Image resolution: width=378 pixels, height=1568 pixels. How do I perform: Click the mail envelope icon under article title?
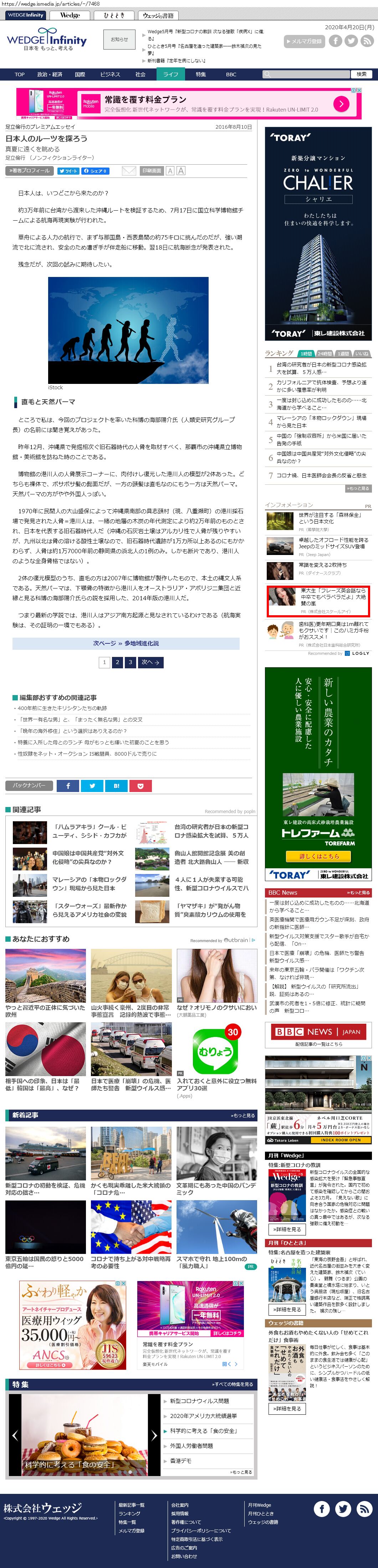point(128,171)
